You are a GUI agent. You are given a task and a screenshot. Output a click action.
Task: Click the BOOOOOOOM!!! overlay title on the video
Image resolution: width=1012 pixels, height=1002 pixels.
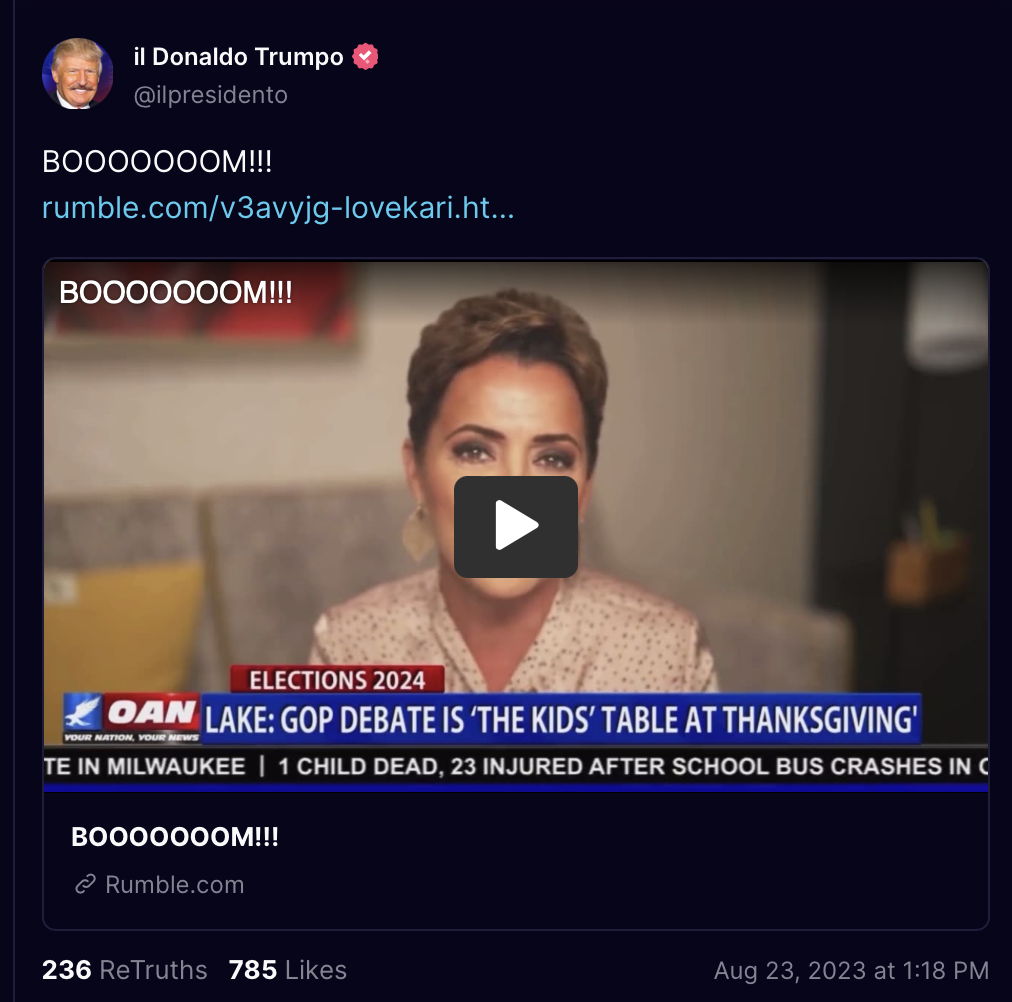[x=176, y=292]
